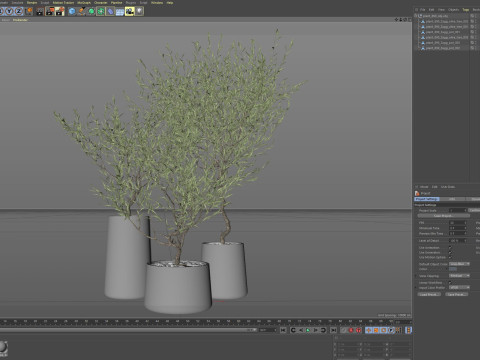This screenshot has width=480, height=360.
Task: Select the first child plant object
Action: (447, 21)
